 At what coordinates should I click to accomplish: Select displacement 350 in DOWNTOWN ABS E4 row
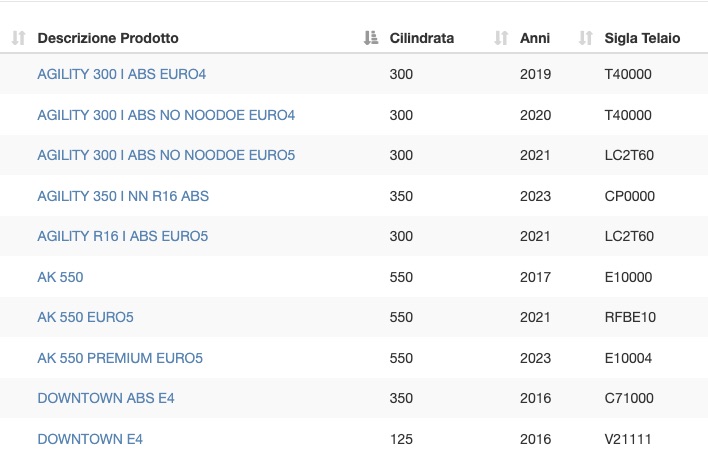point(401,398)
